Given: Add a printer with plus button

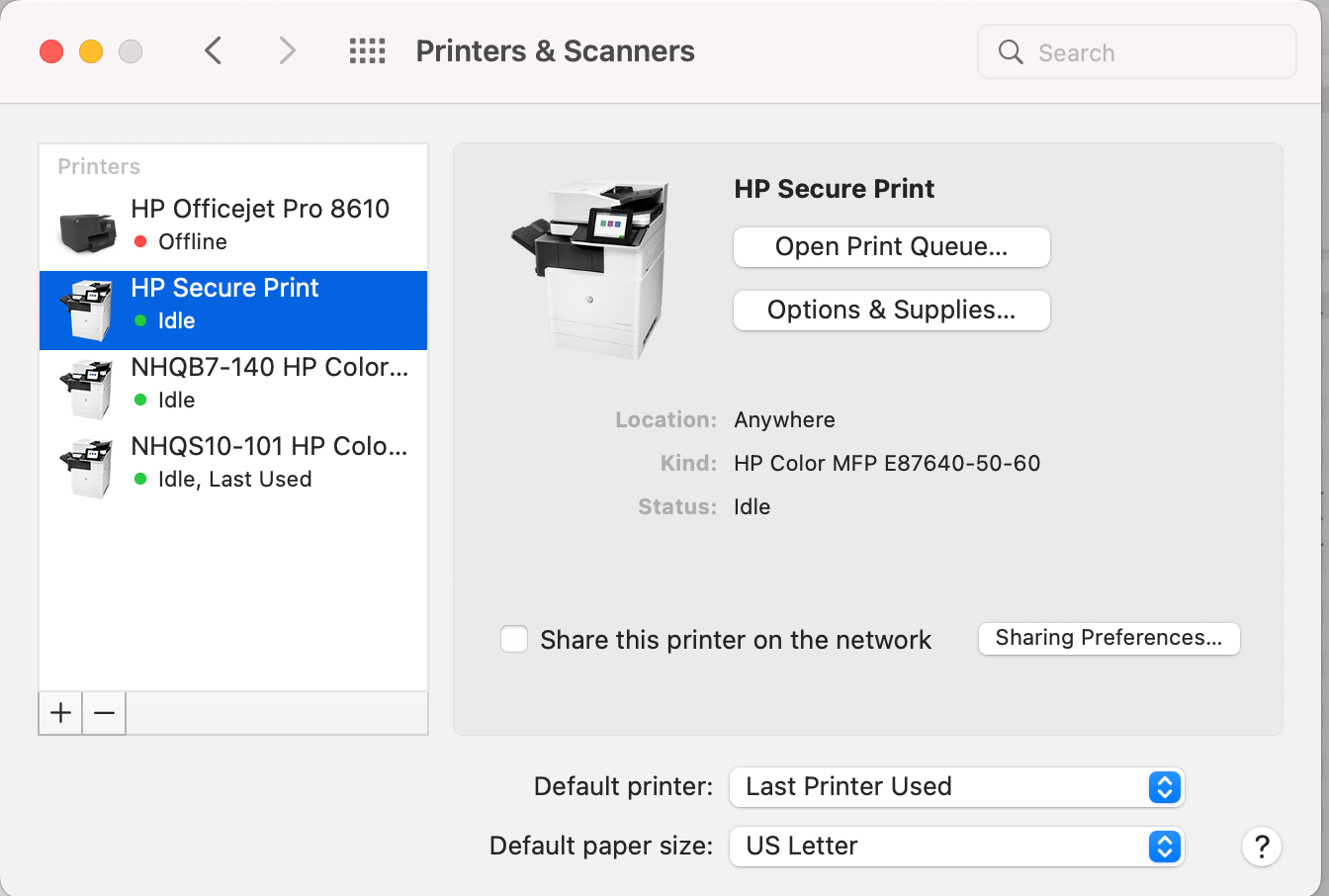Looking at the screenshot, I should click(60, 713).
